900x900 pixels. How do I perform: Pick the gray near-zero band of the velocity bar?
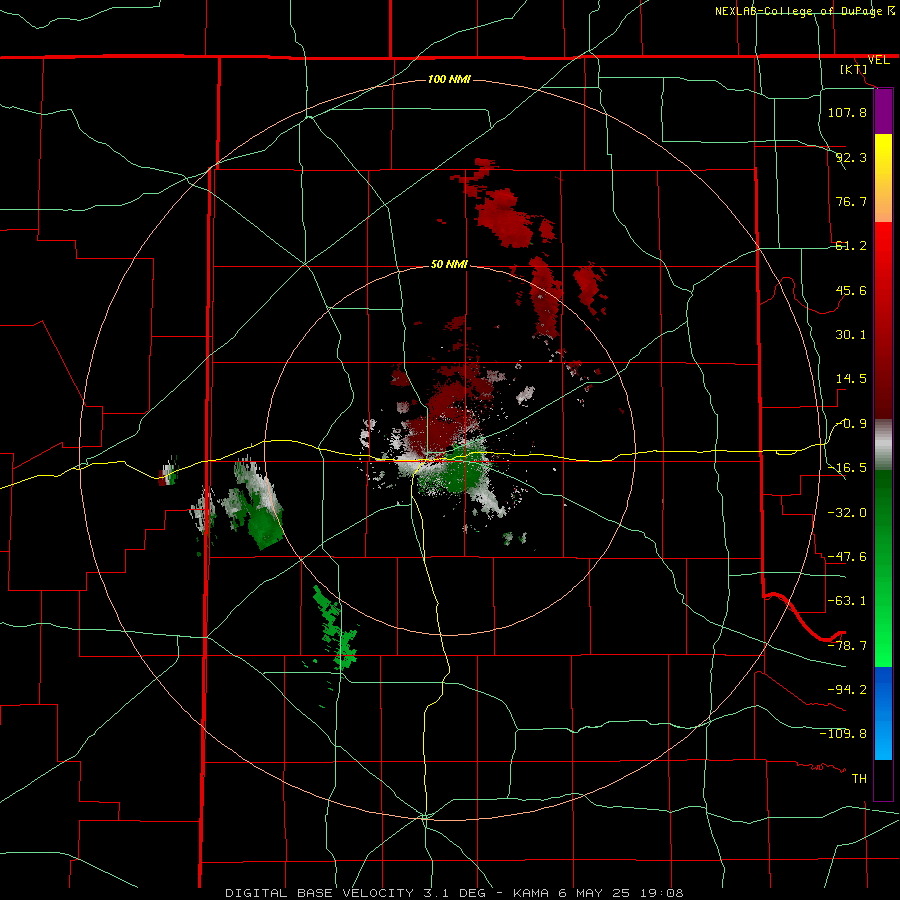pyautogui.click(x=883, y=445)
